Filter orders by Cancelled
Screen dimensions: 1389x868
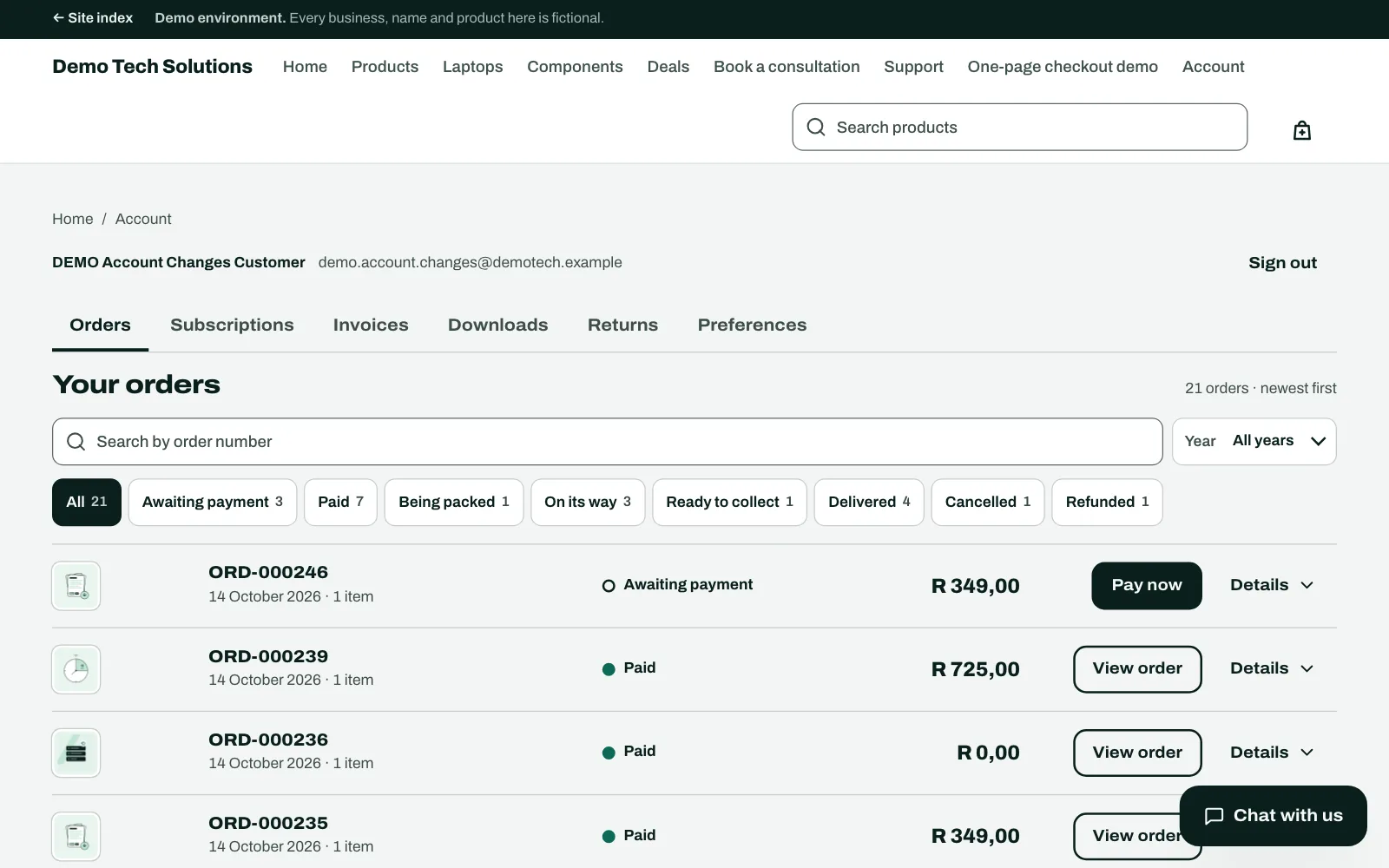point(988,502)
